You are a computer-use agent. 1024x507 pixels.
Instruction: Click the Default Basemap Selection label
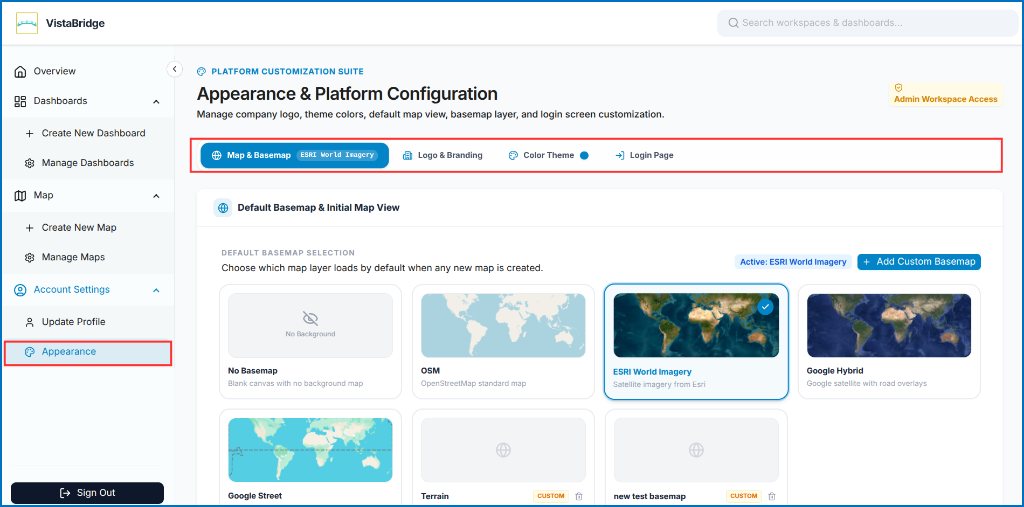288,253
